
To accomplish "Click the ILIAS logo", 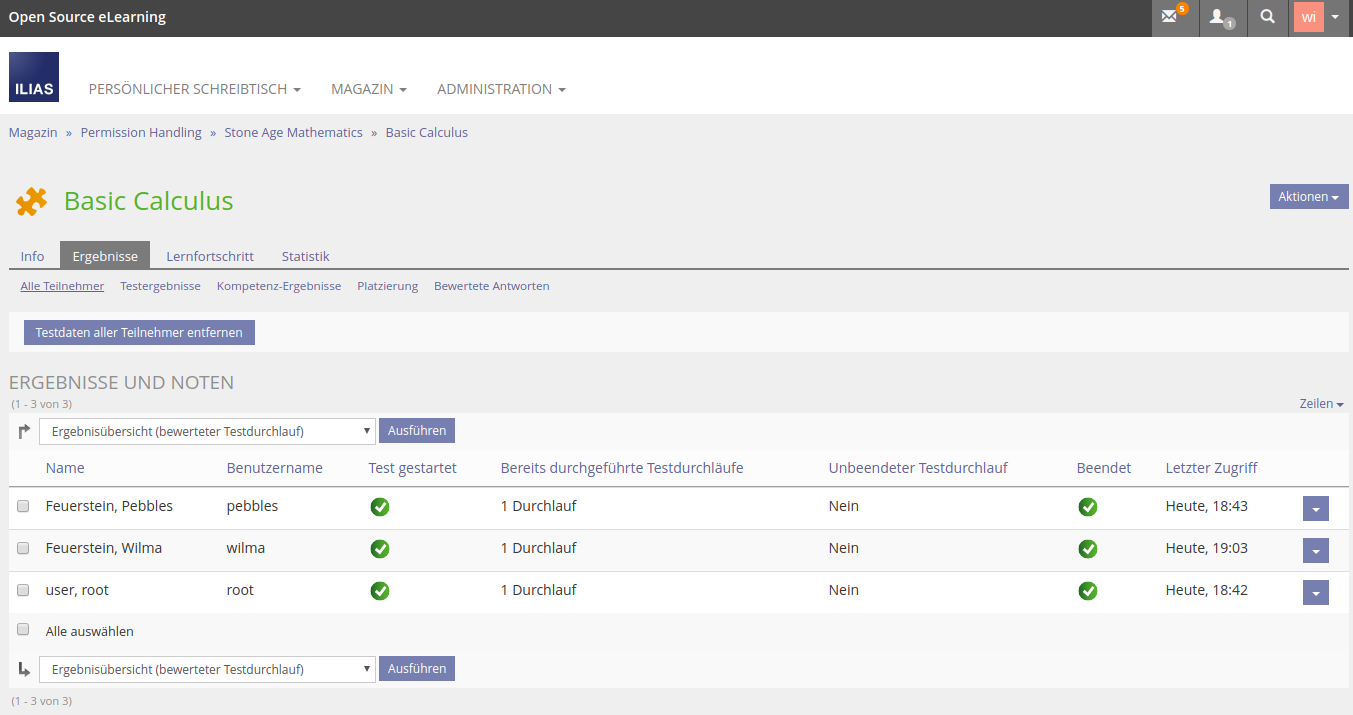I will click(34, 77).
